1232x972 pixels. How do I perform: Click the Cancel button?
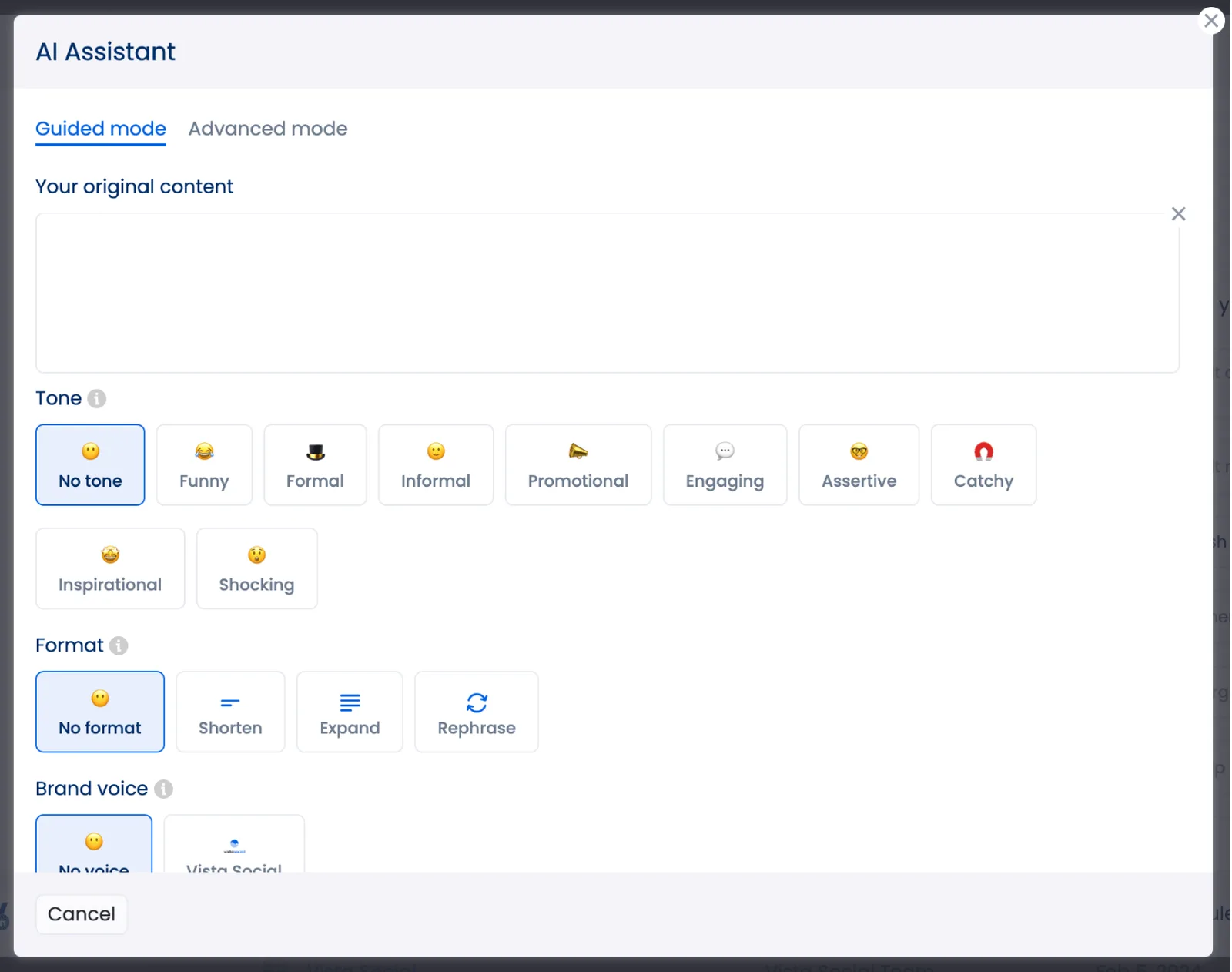pyautogui.click(x=81, y=914)
